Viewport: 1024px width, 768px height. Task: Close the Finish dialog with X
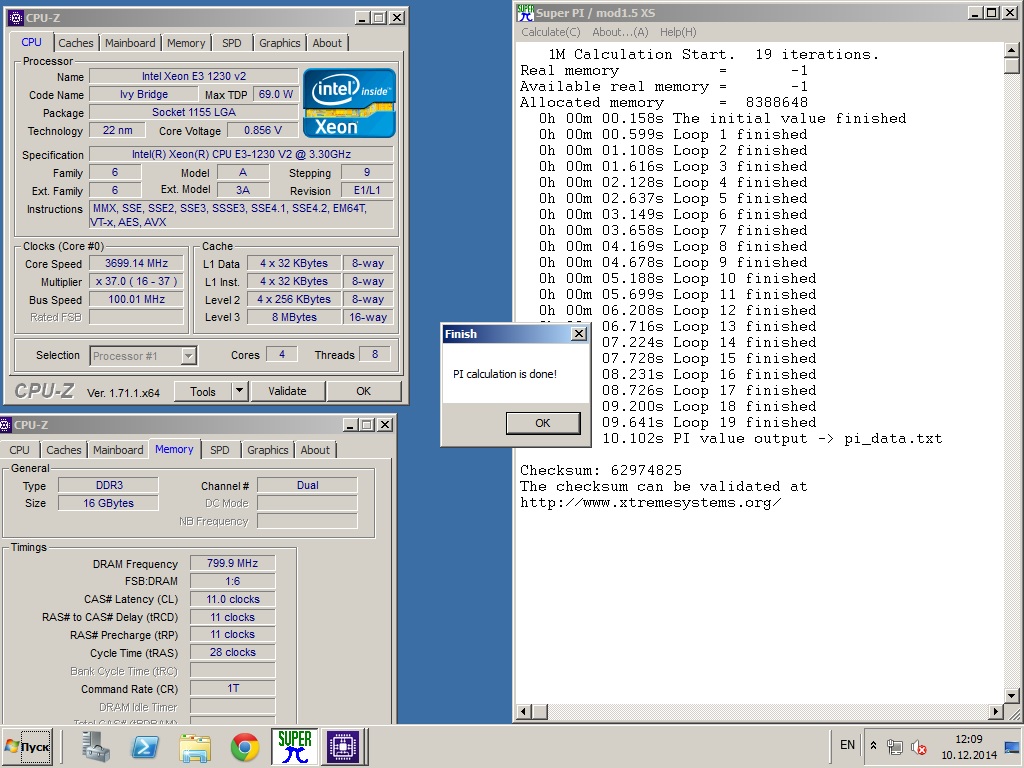pyautogui.click(x=579, y=334)
